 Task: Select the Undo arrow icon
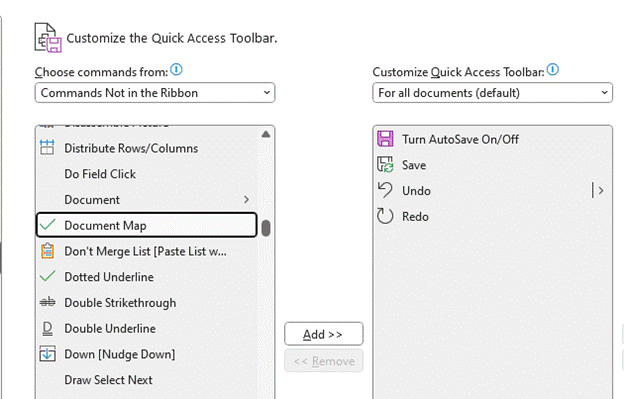point(385,190)
